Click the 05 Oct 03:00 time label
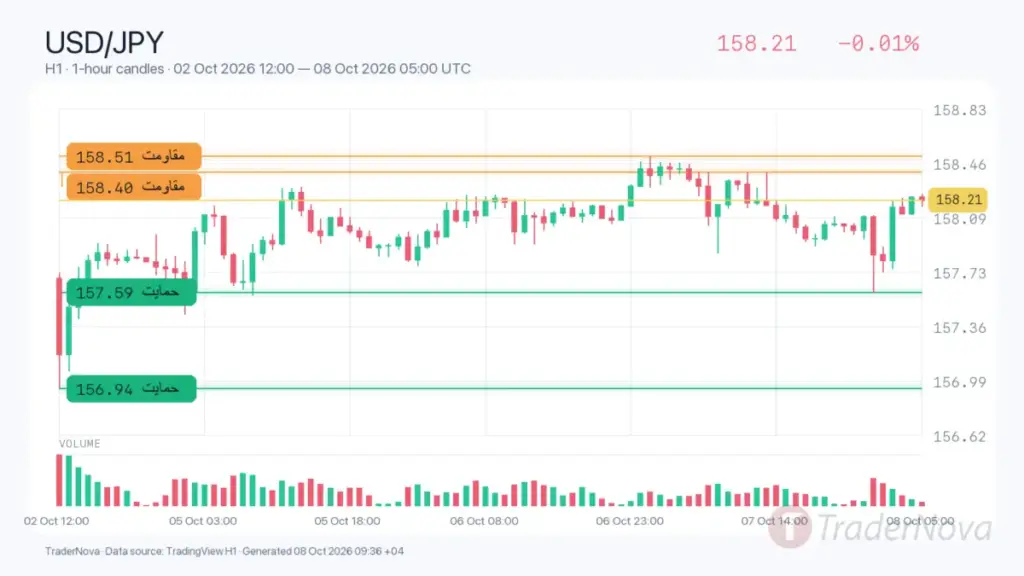1024x576 pixels. point(202,521)
